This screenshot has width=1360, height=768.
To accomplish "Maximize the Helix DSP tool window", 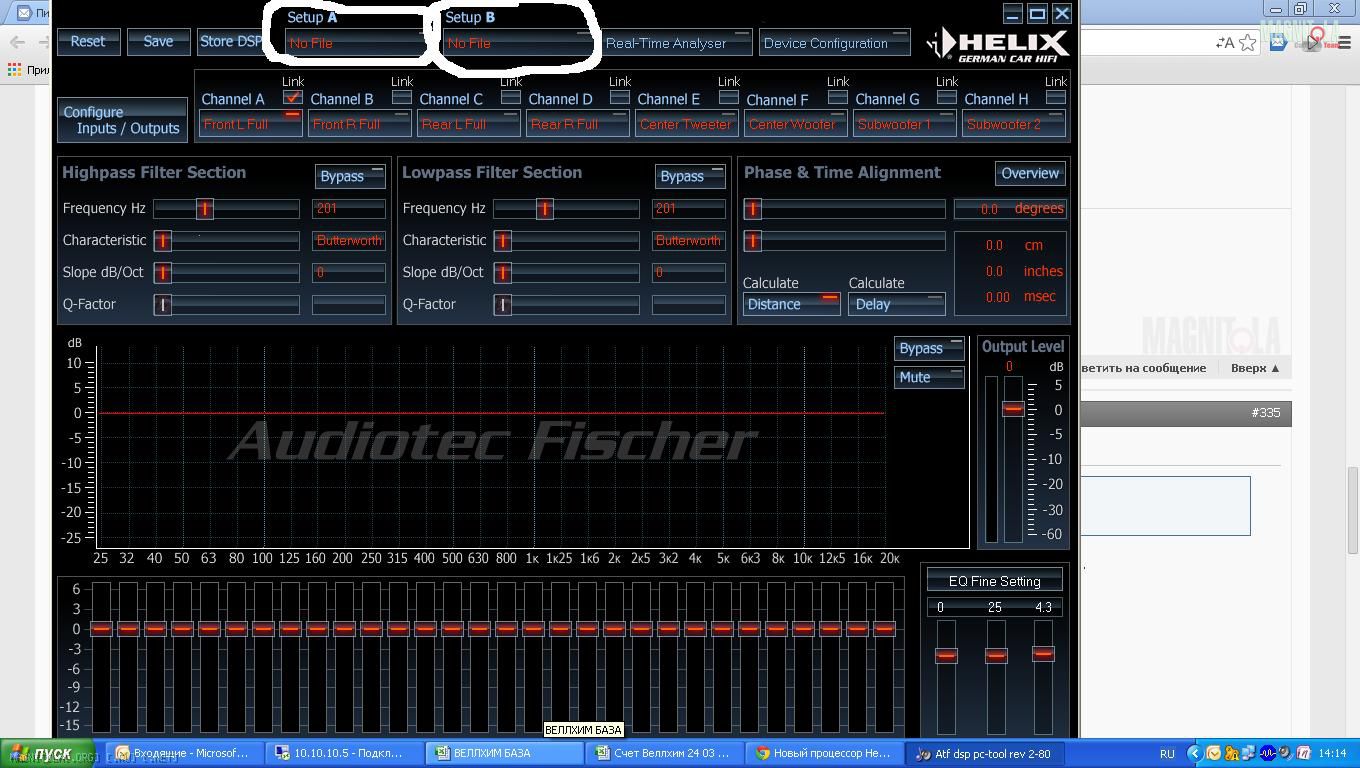I will coord(1037,13).
